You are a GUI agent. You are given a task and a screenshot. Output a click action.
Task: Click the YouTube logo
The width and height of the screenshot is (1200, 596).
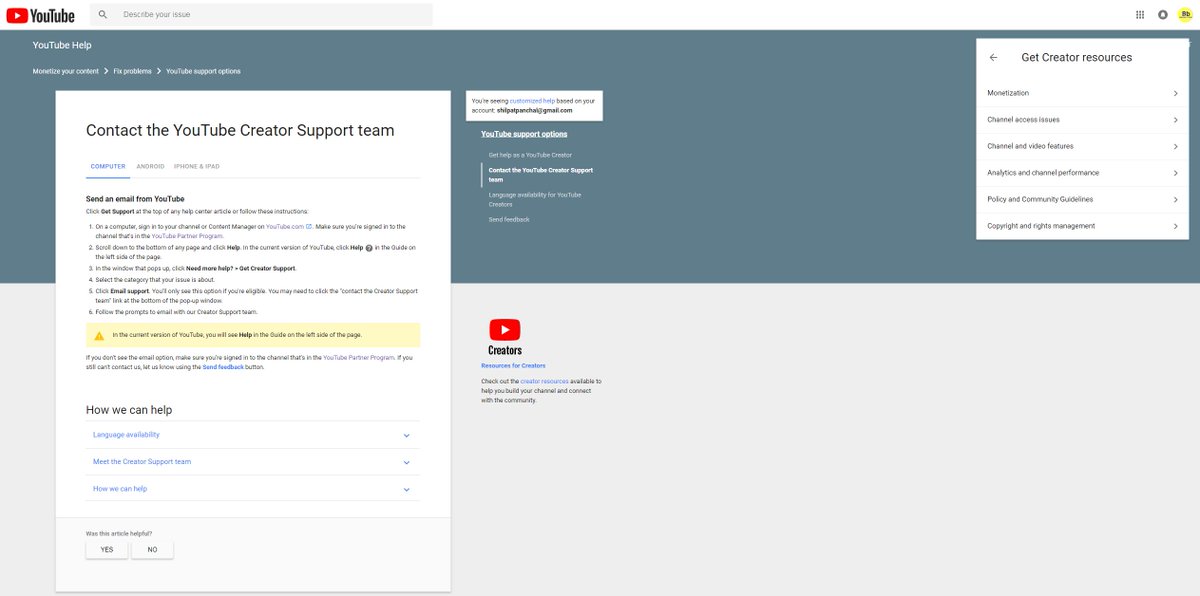pyautogui.click(x=40, y=15)
